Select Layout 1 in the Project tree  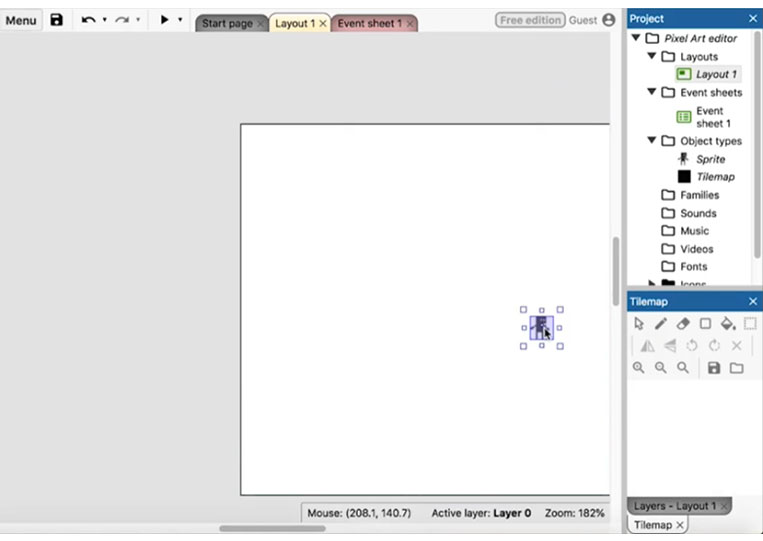pyautogui.click(x=716, y=74)
